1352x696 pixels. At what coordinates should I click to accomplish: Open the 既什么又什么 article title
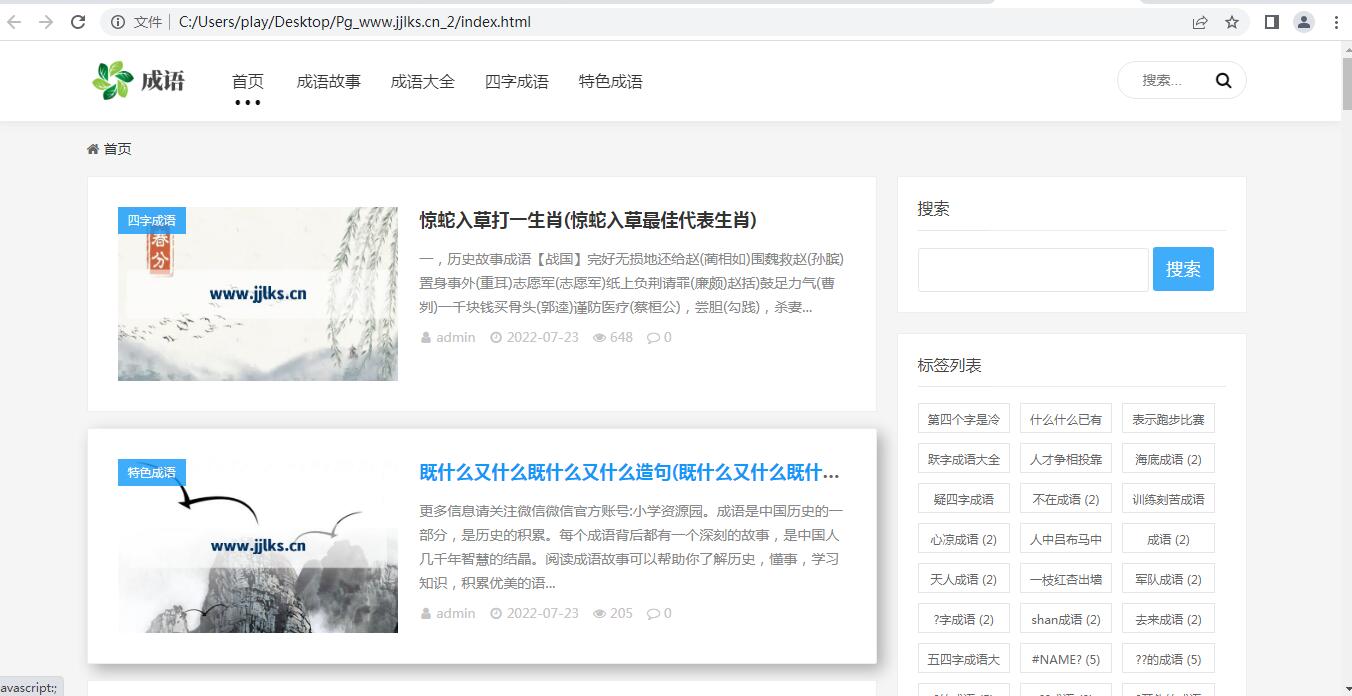point(629,472)
